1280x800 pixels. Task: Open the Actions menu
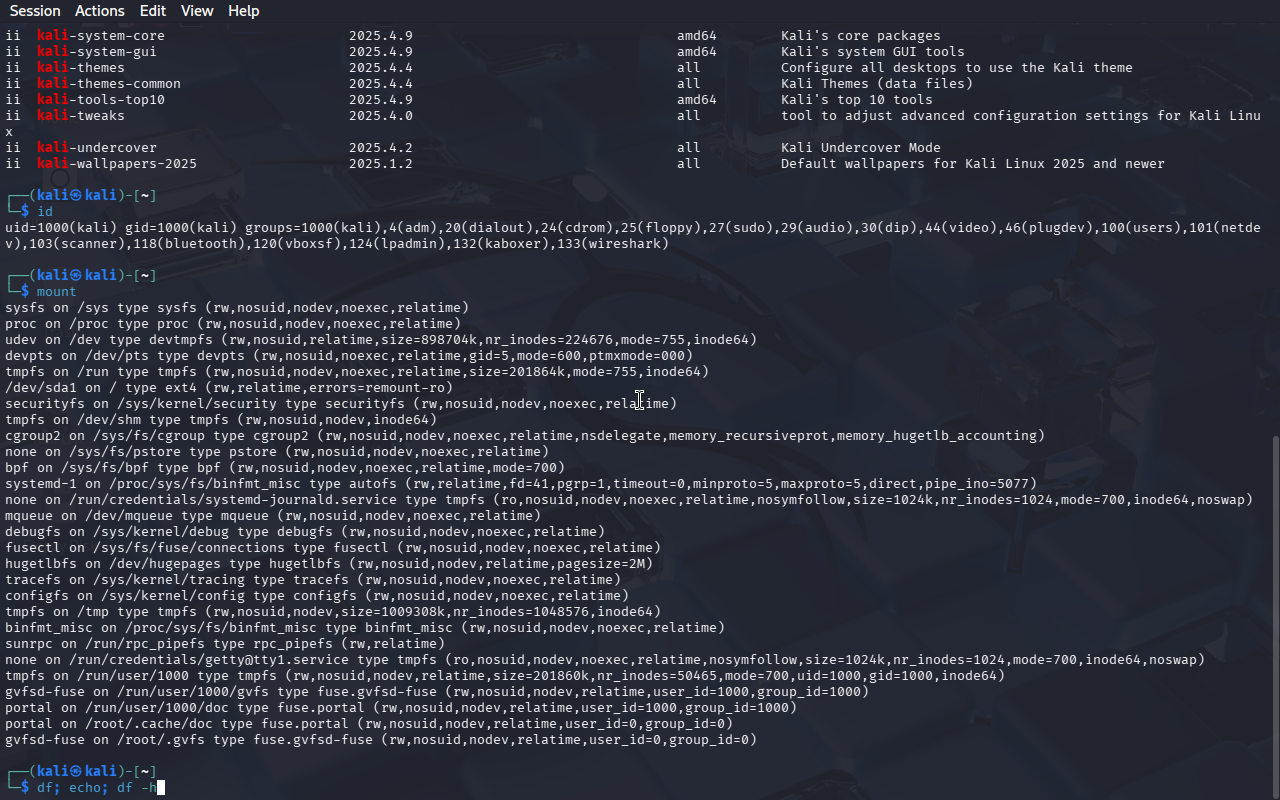point(100,11)
